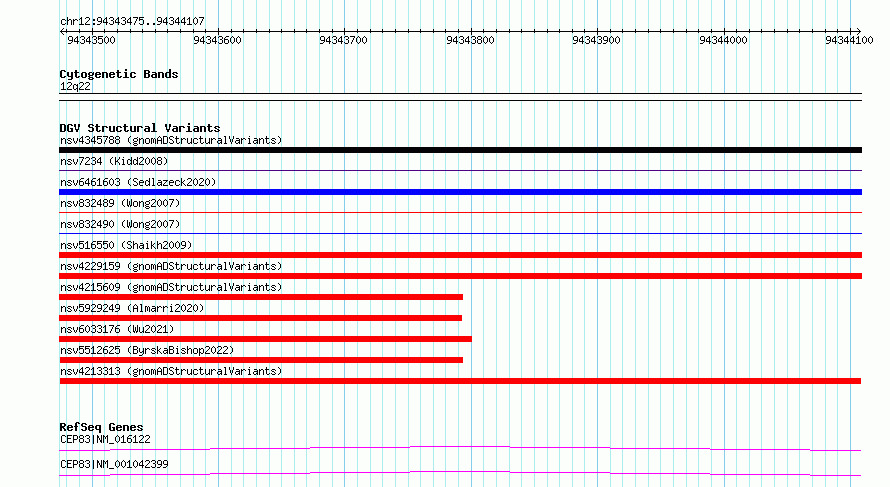Click the blue nsv6461603 variant bar

(x=460, y=192)
